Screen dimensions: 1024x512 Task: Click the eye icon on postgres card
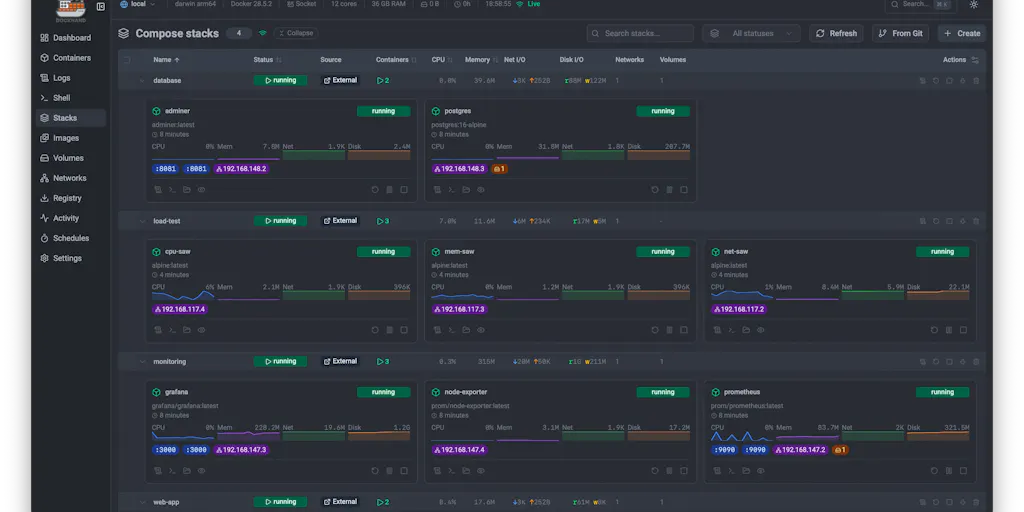pyautogui.click(x=481, y=190)
